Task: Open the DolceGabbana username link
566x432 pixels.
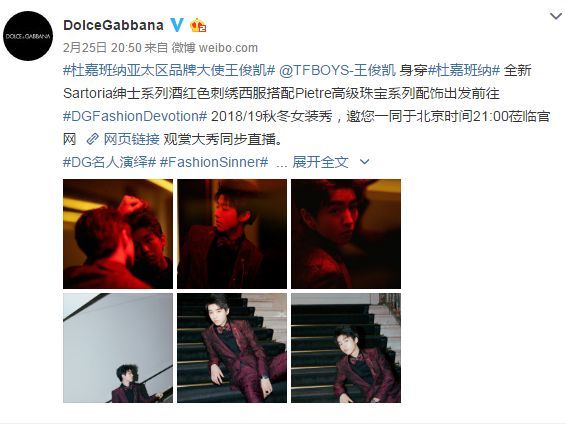Action: (x=113, y=25)
